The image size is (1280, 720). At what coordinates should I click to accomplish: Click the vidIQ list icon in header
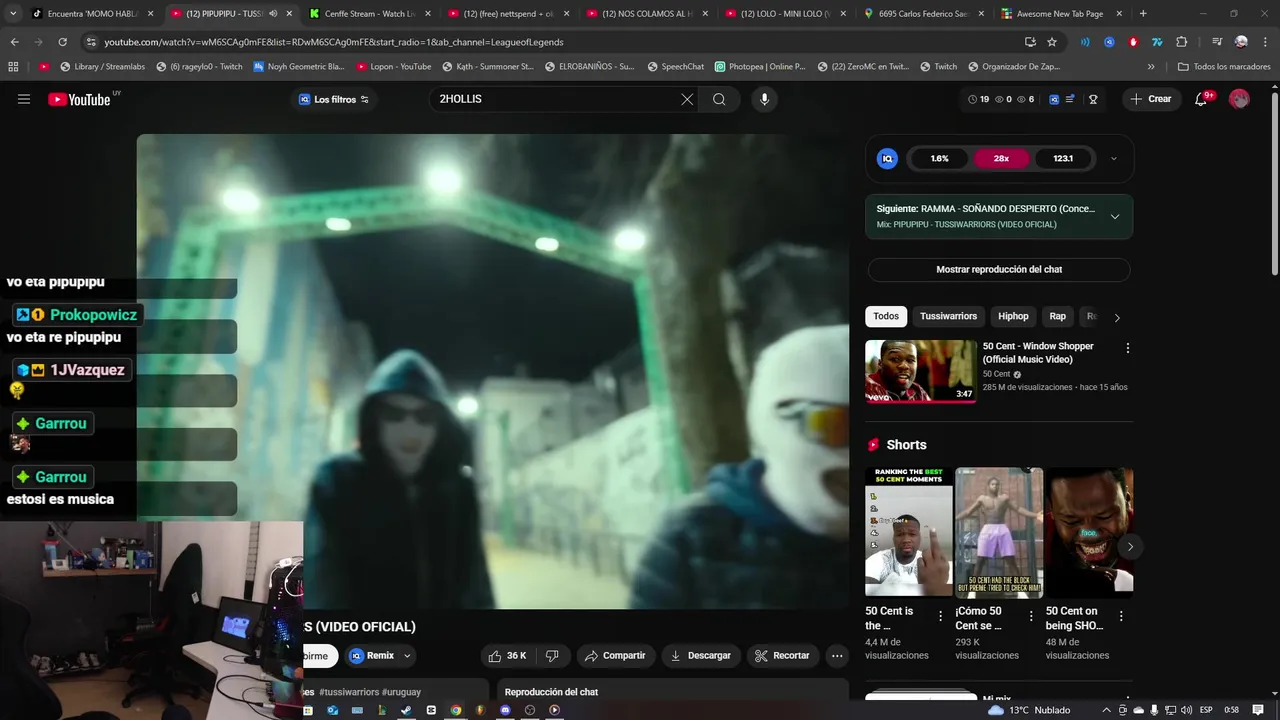tap(1070, 99)
